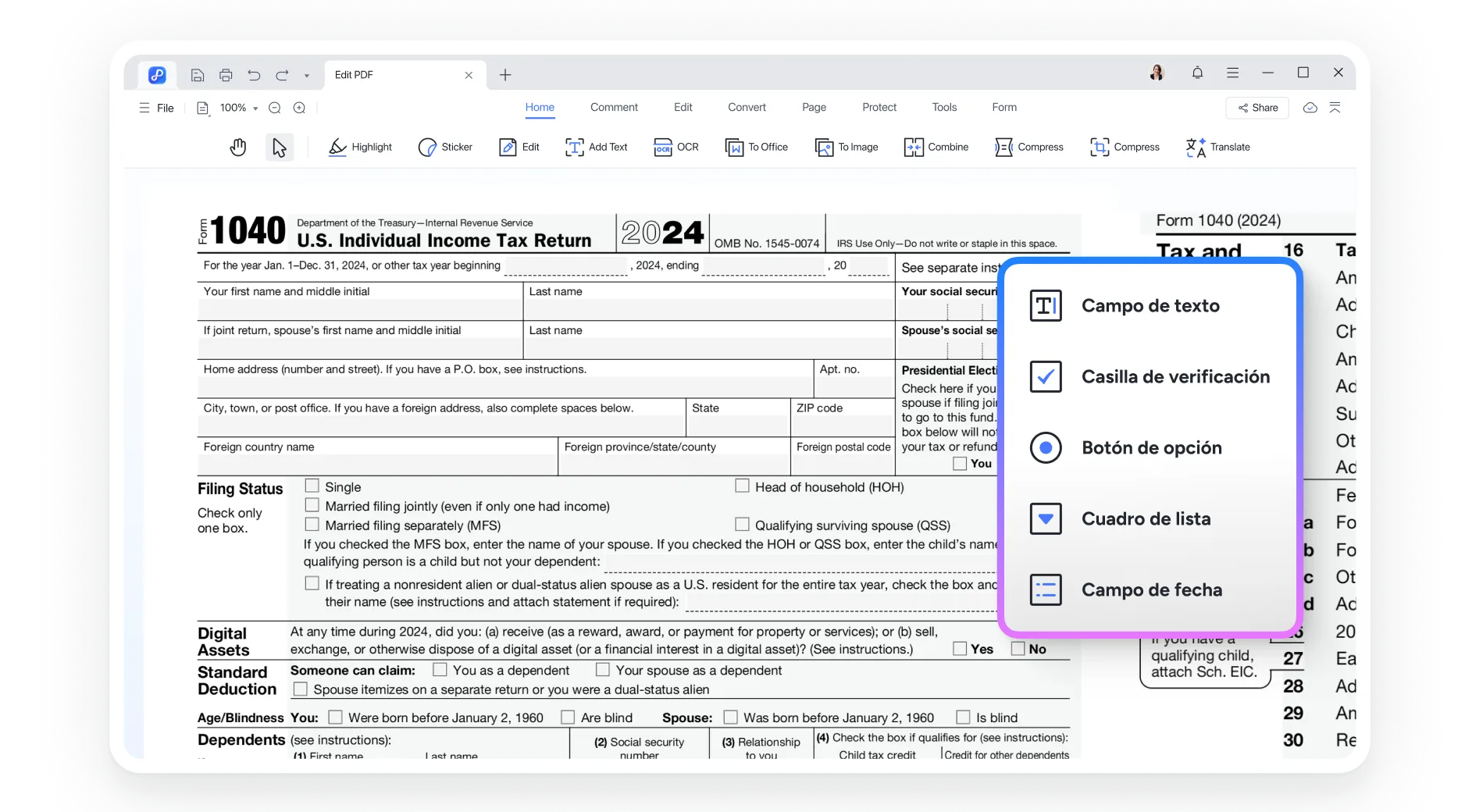Click the Share button
This screenshot has height=812, width=1465.
[1256, 108]
